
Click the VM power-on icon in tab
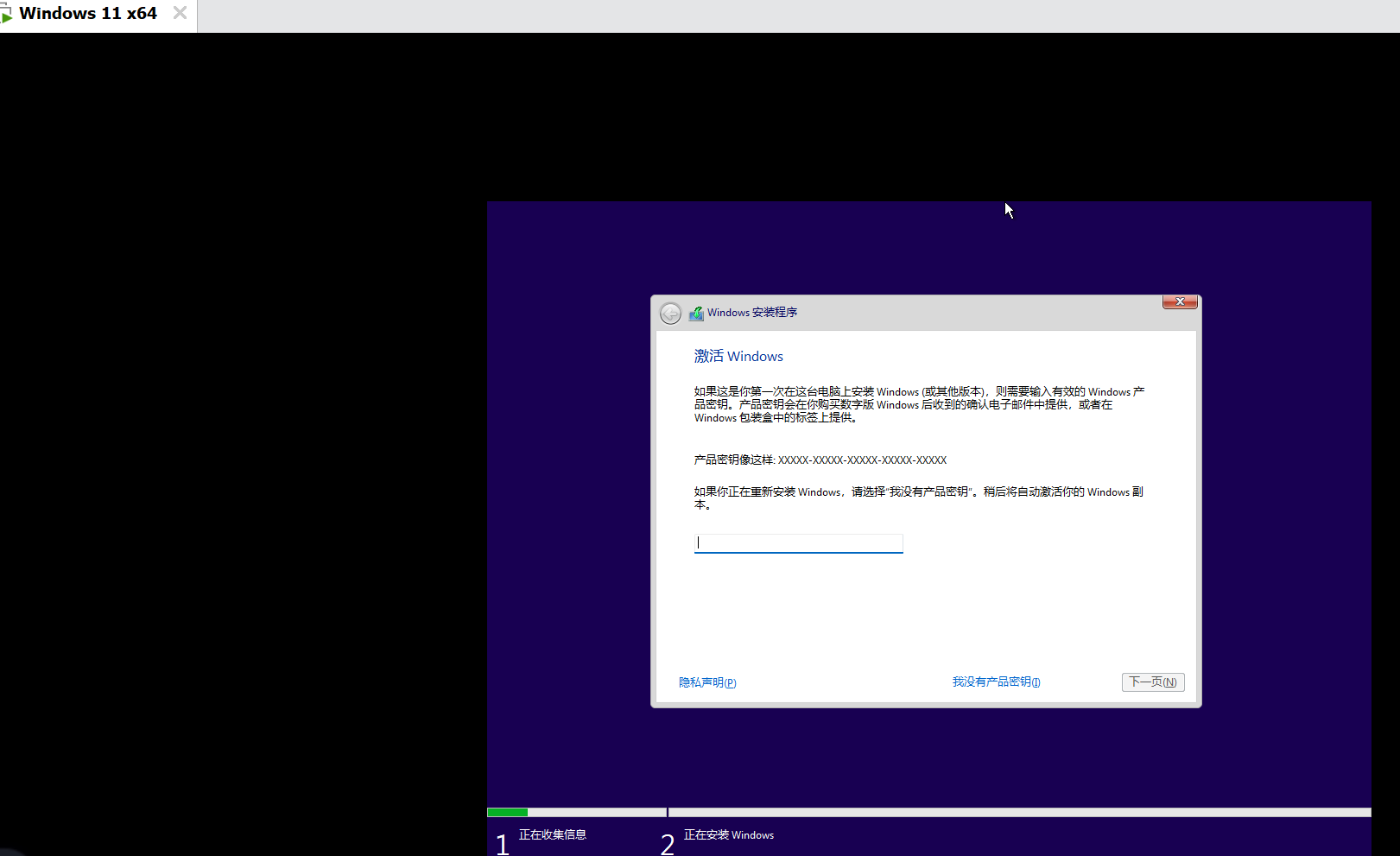tap(6, 15)
